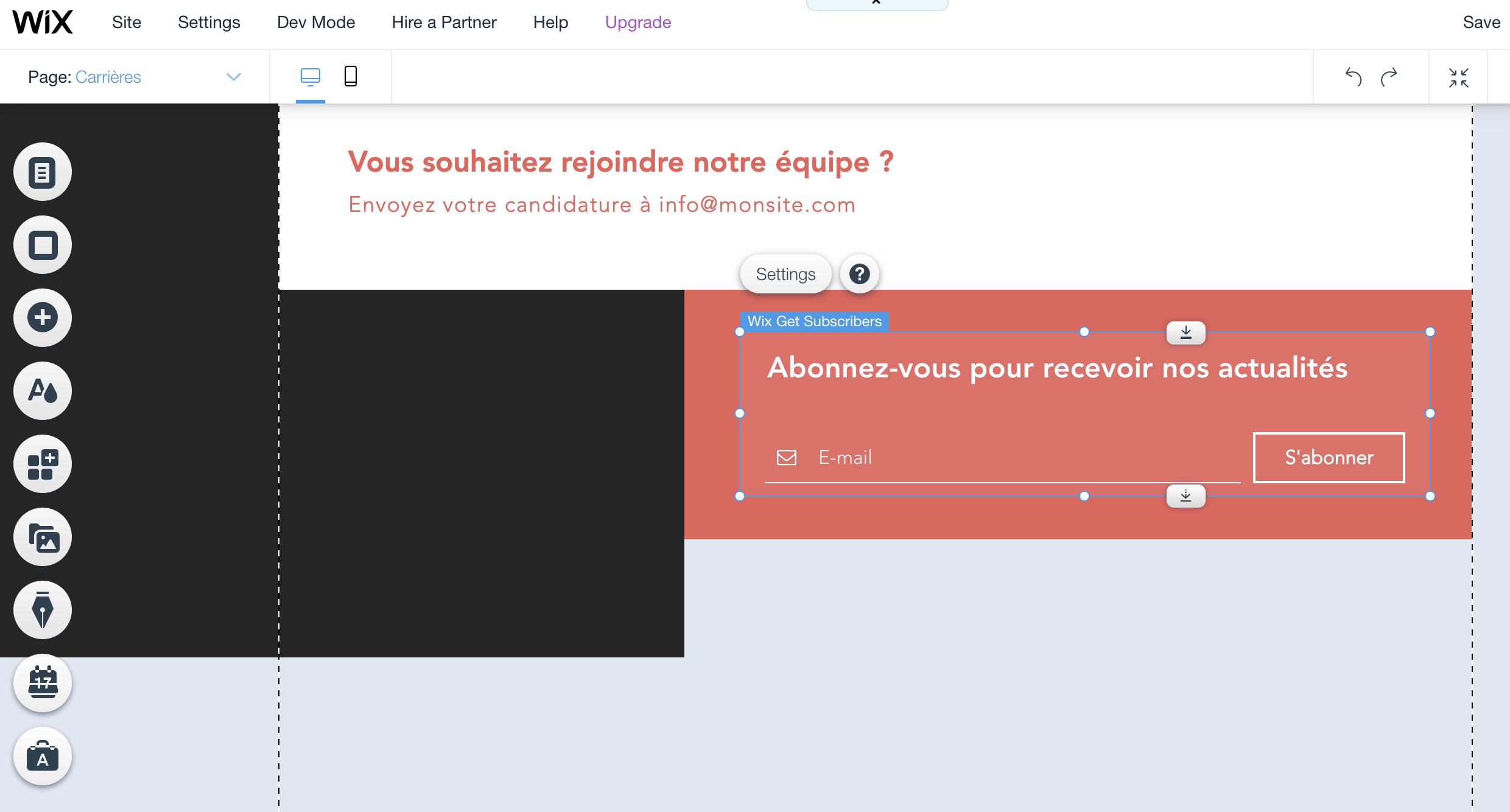
Task: Toggle zoom out mode icon
Action: click(x=1458, y=77)
